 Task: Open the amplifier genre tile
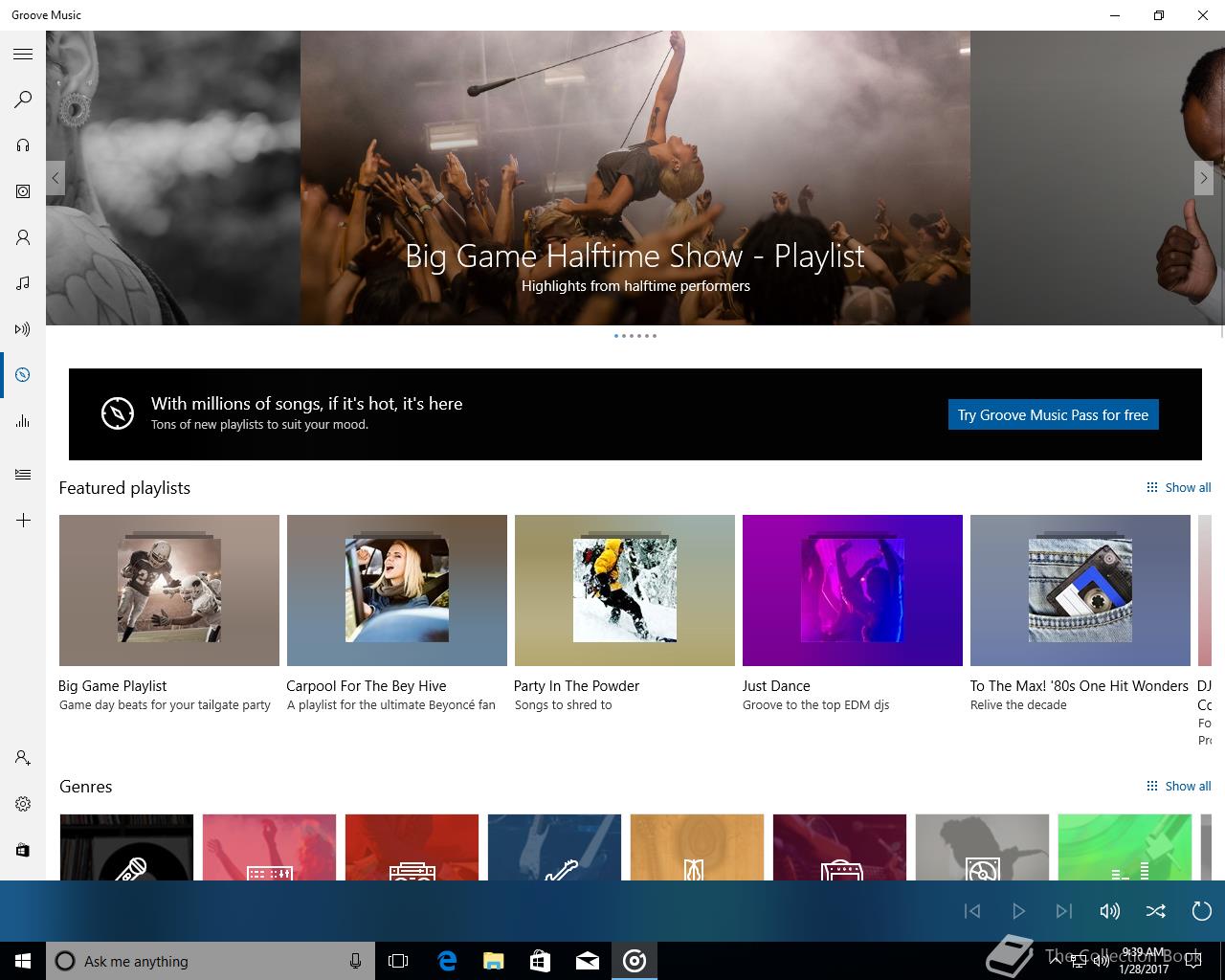point(839,847)
